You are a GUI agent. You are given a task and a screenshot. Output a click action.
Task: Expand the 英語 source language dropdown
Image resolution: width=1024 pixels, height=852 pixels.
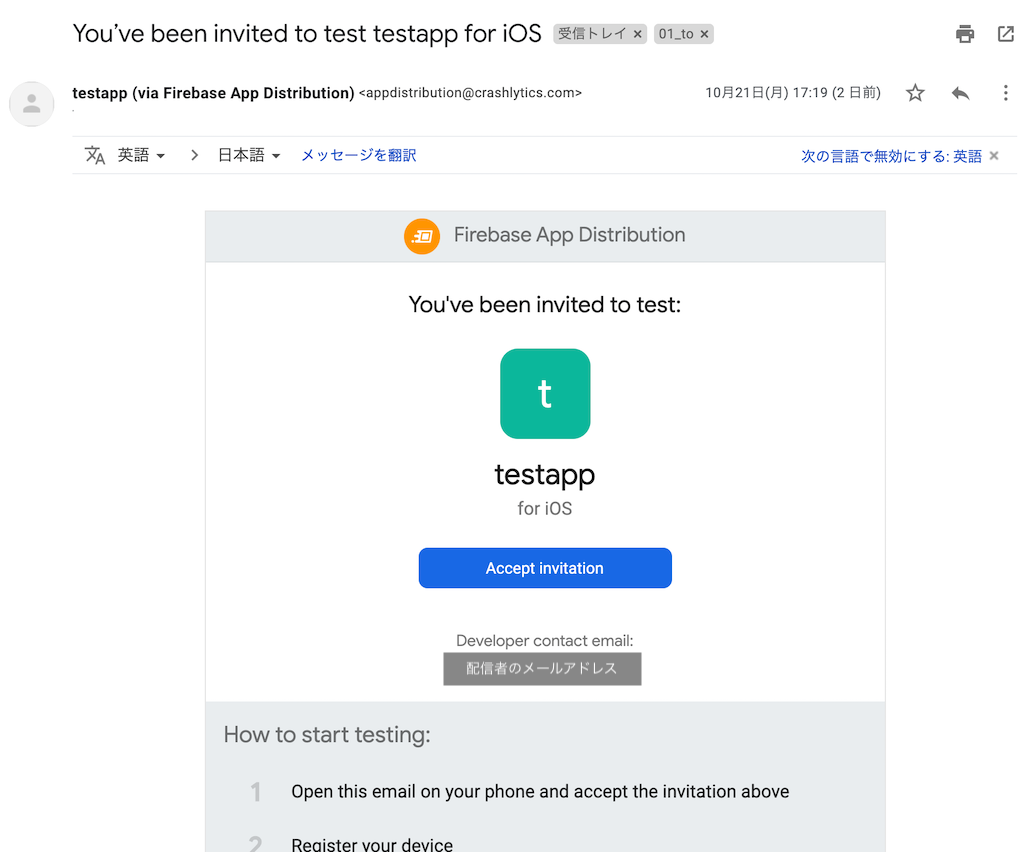click(141, 155)
